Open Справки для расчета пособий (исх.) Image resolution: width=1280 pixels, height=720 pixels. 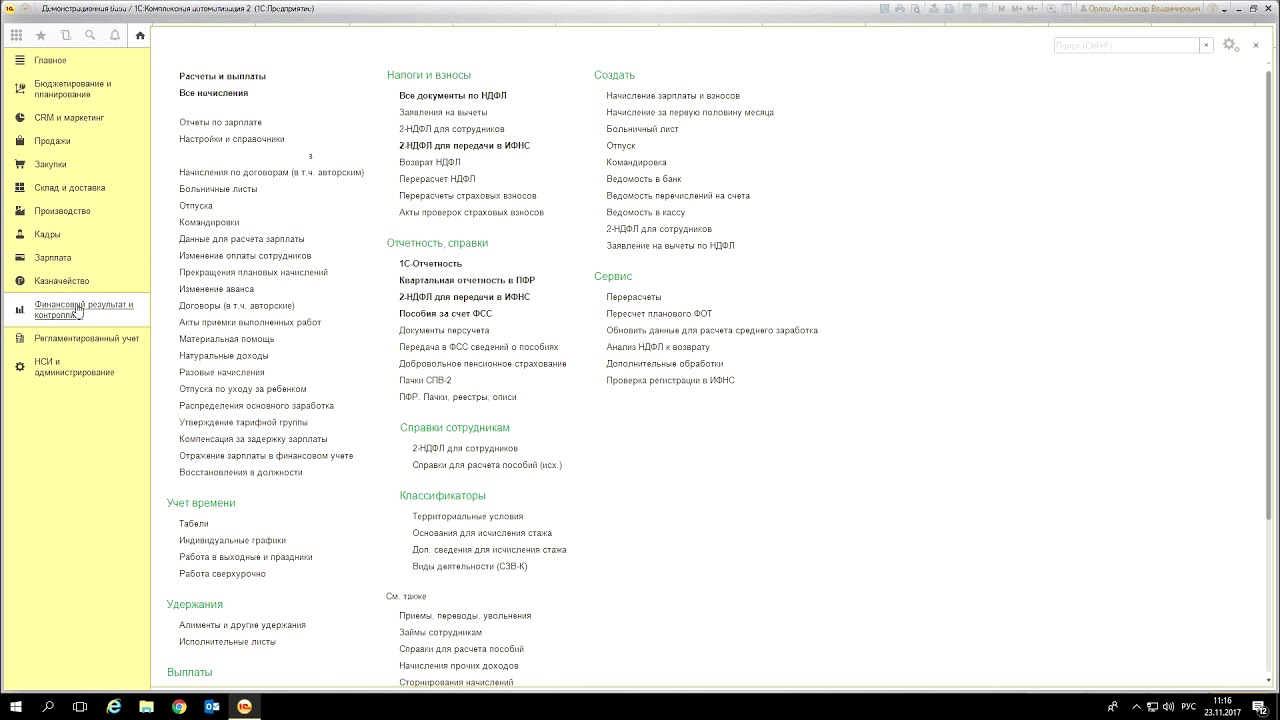click(487, 465)
